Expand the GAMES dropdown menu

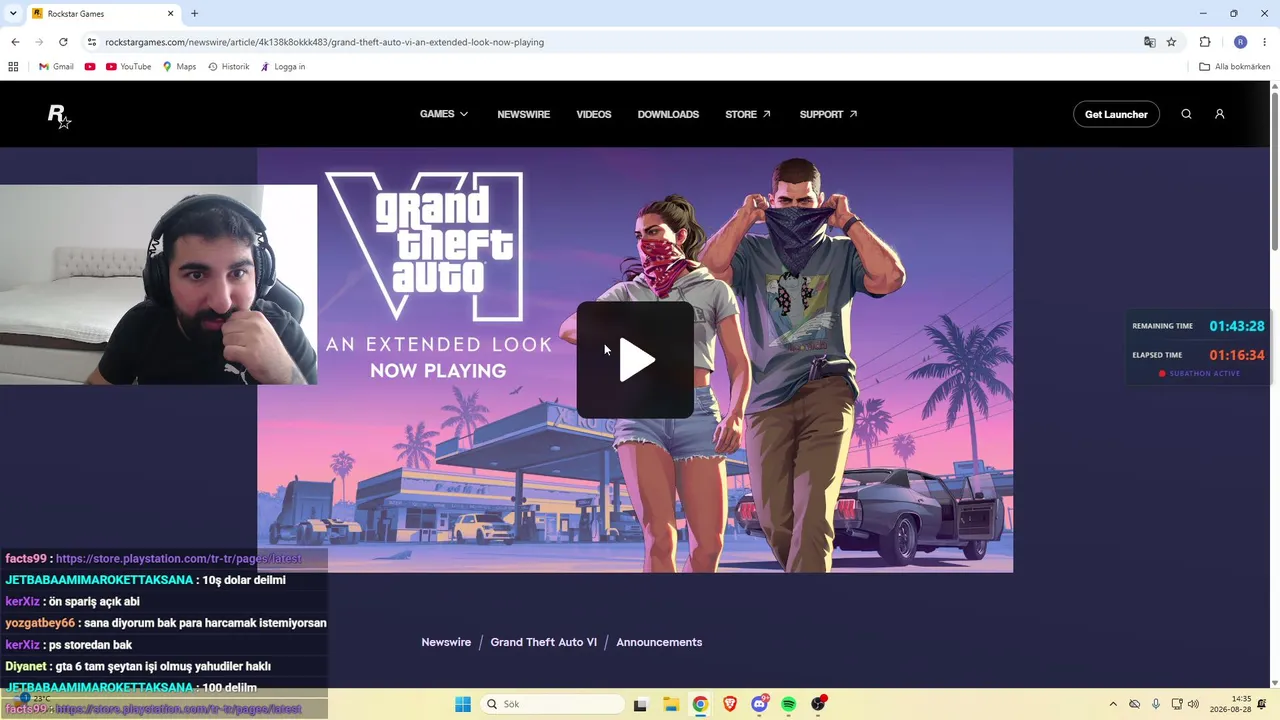[x=444, y=114]
